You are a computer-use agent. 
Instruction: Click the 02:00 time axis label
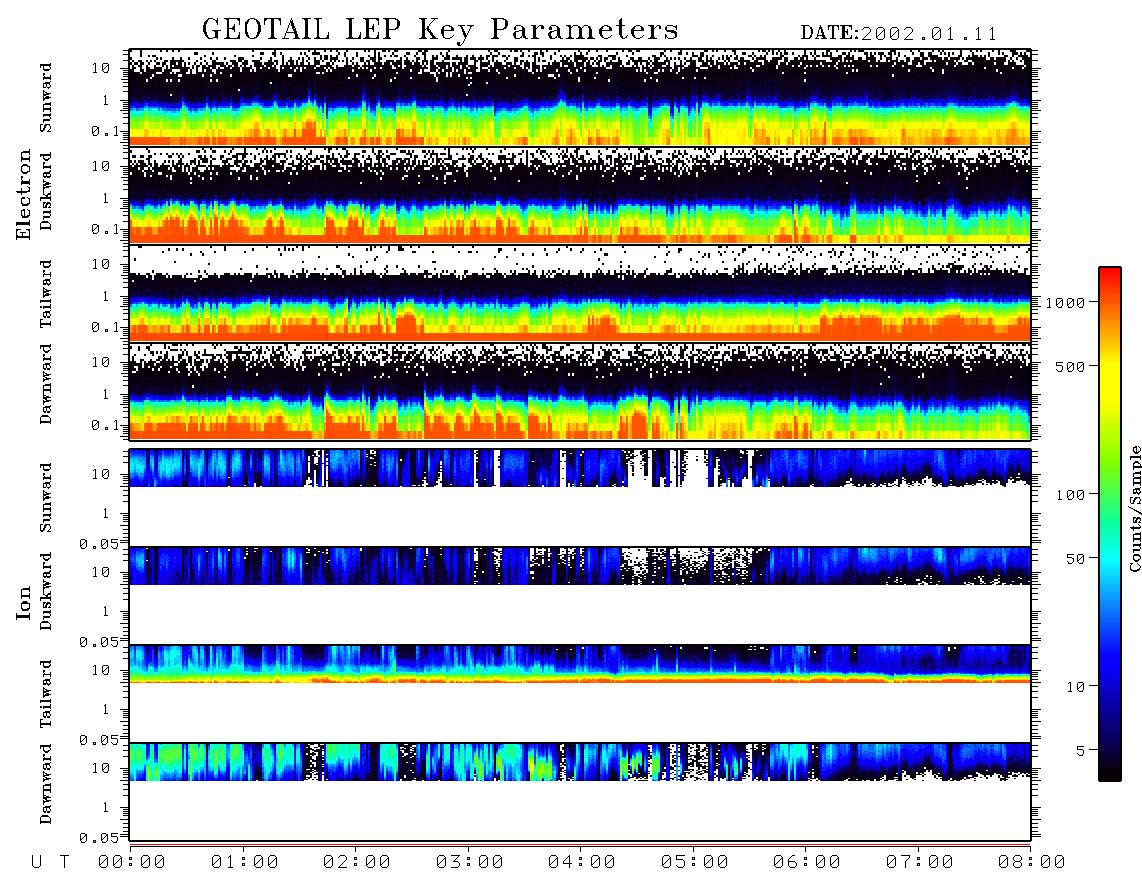click(x=357, y=863)
